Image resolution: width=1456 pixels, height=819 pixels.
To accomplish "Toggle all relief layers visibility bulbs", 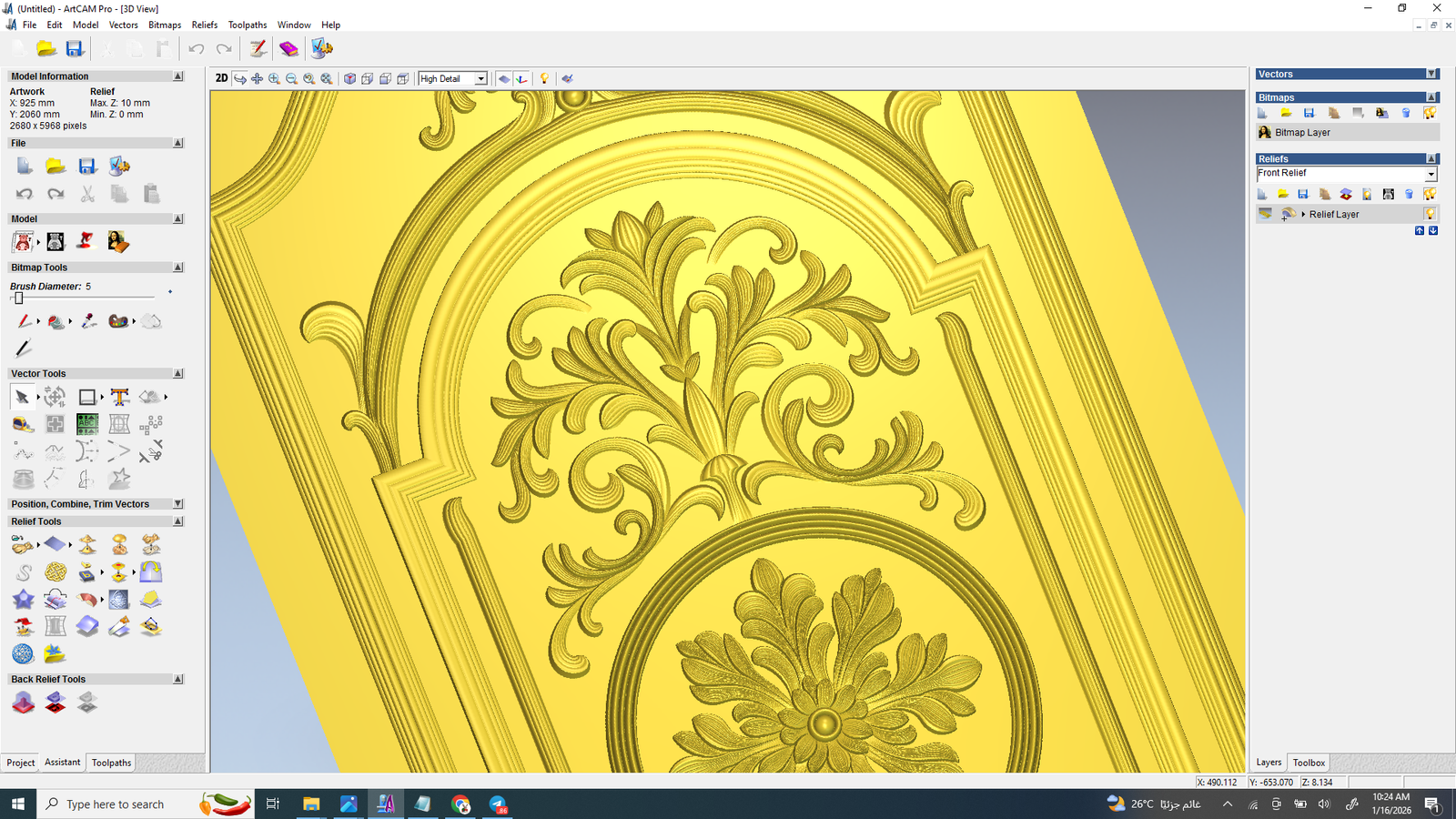I will click(1430, 194).
